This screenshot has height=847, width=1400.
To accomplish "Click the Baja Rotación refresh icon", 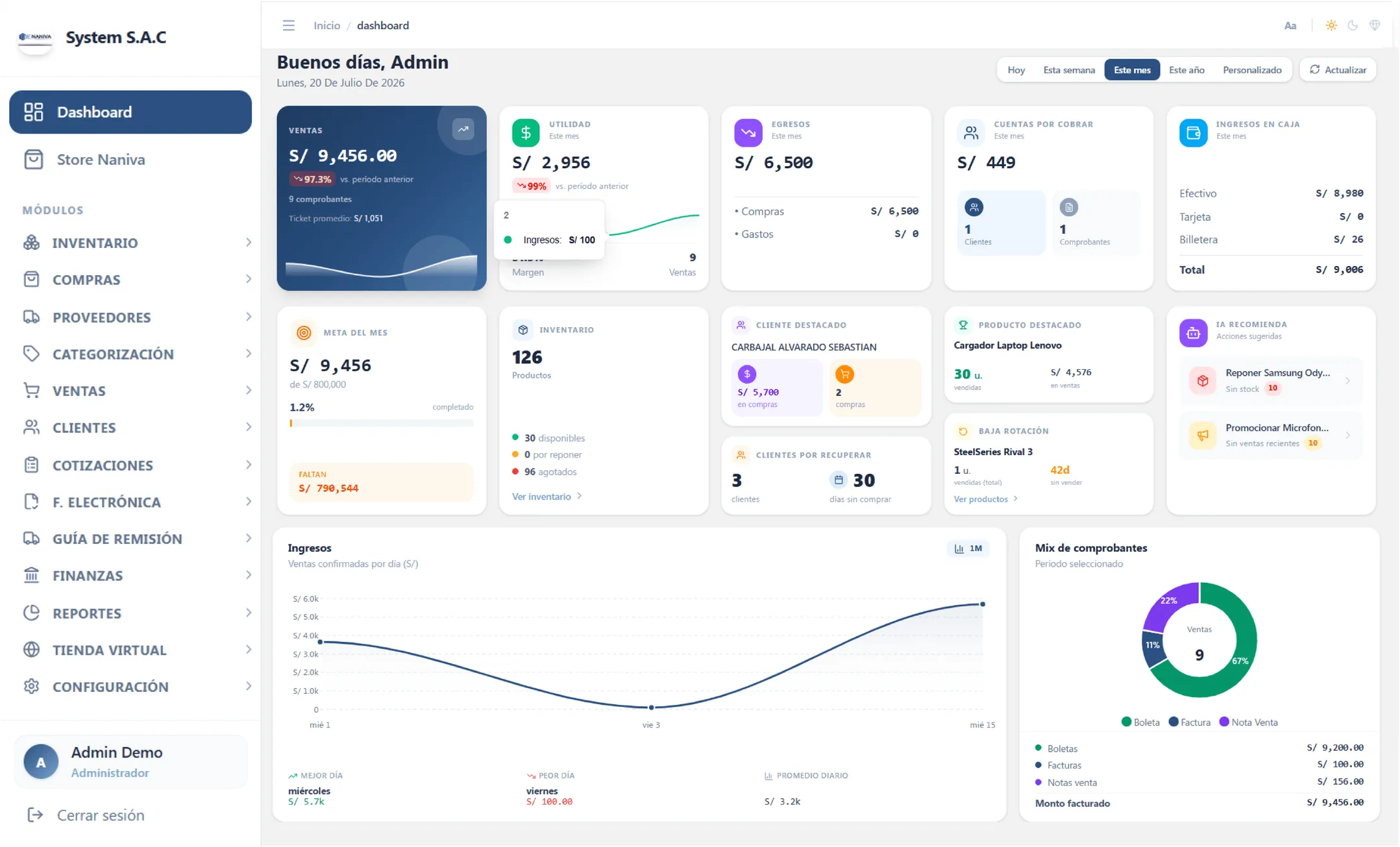I will tap(963, 431).
